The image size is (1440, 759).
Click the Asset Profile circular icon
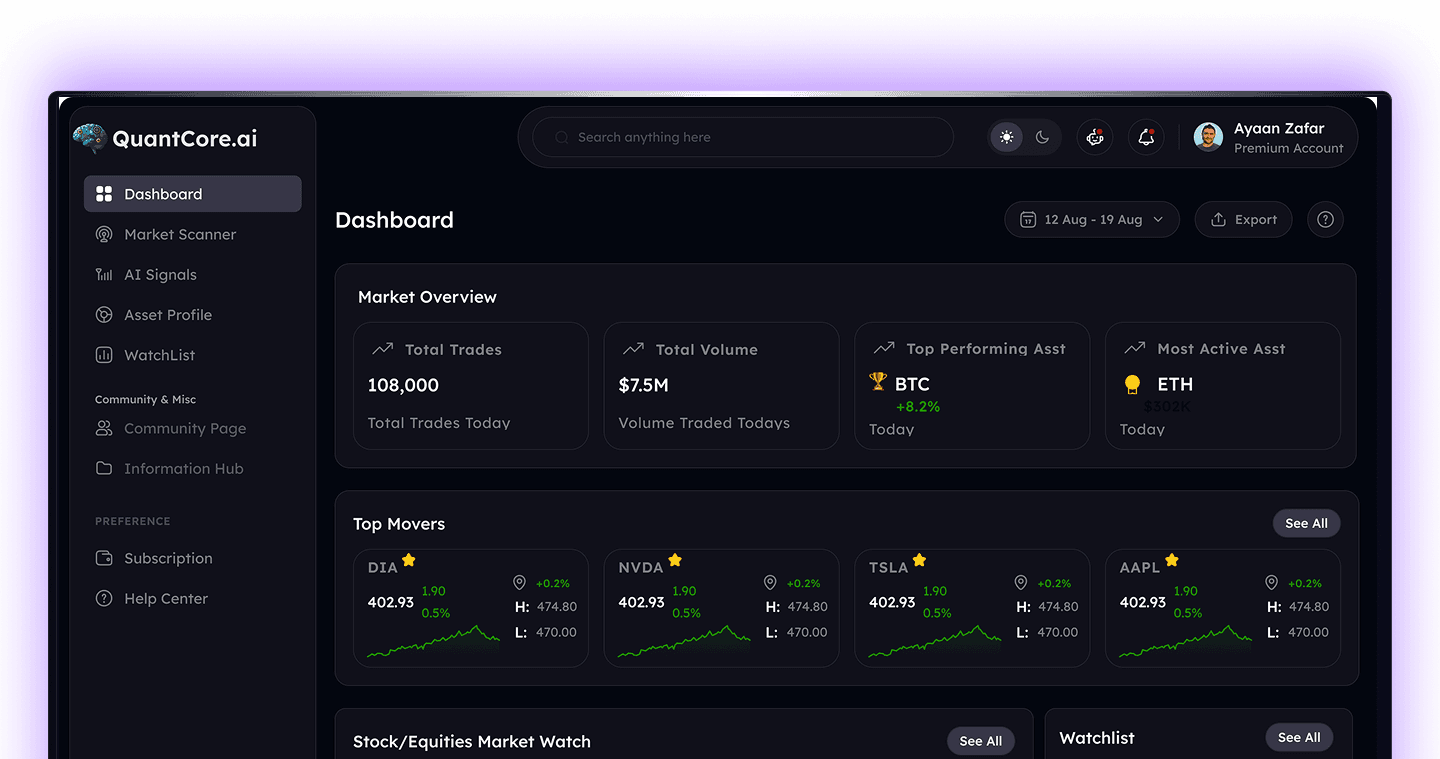coord(104,315)
